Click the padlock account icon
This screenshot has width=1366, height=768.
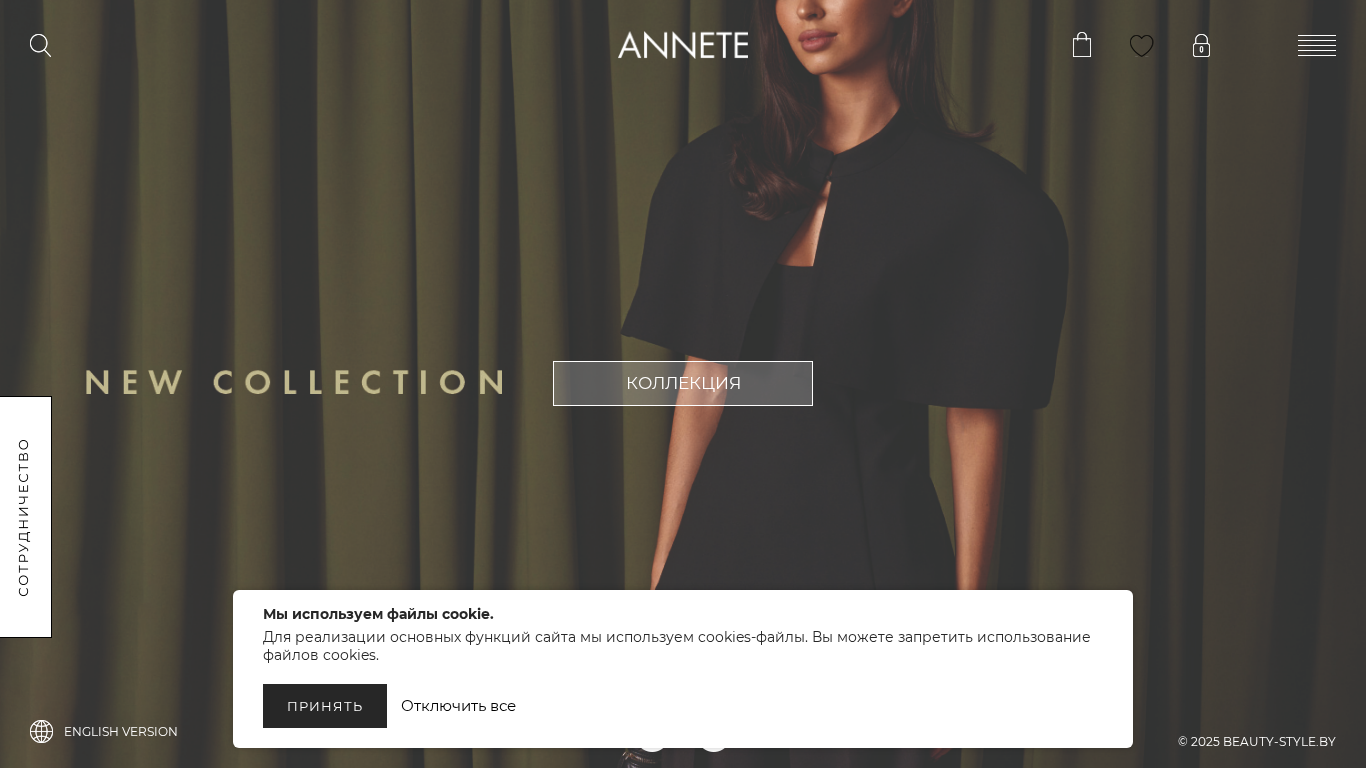(1202, 46)
